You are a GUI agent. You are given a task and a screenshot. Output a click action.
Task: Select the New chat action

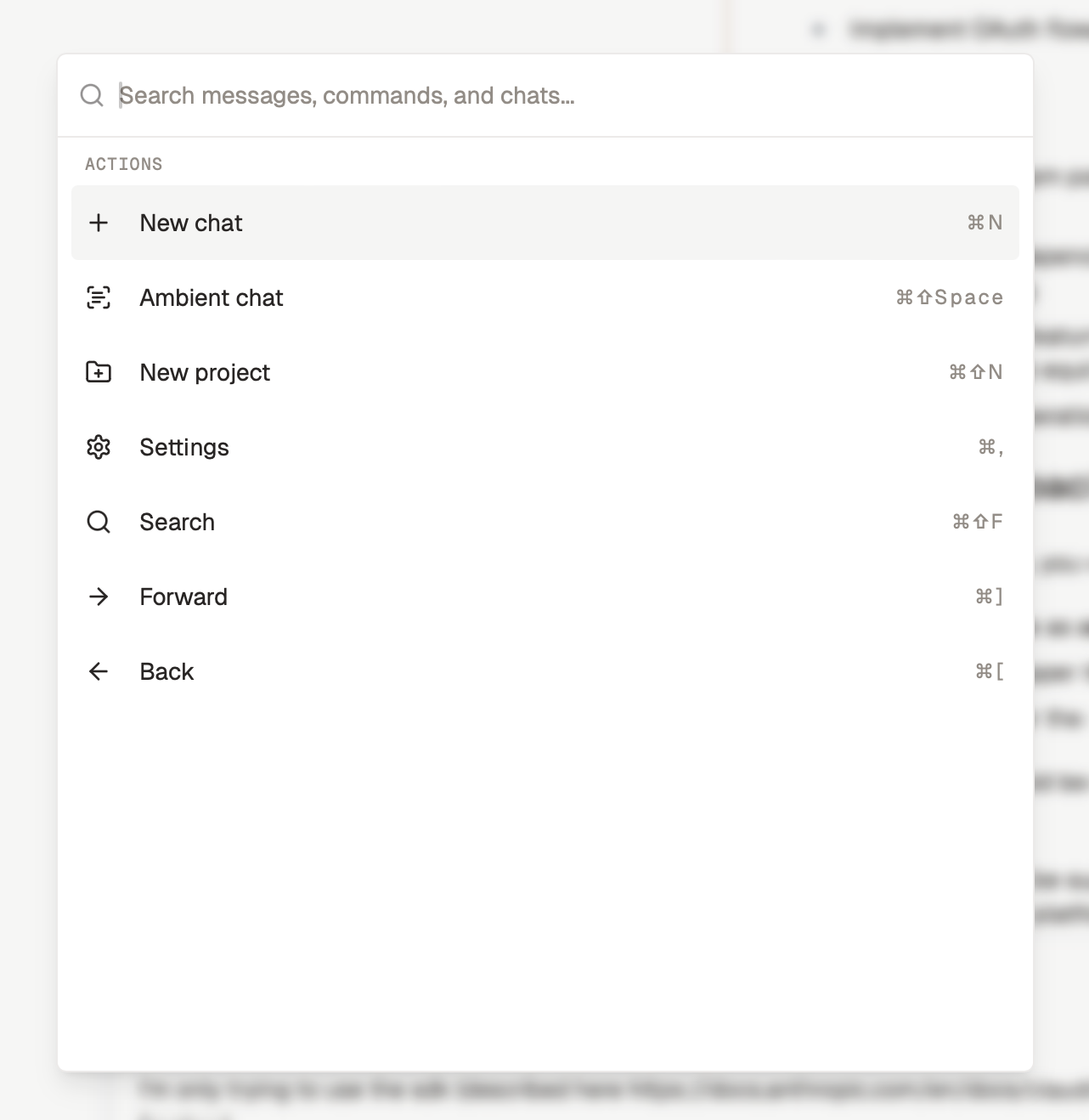point(191,223)
